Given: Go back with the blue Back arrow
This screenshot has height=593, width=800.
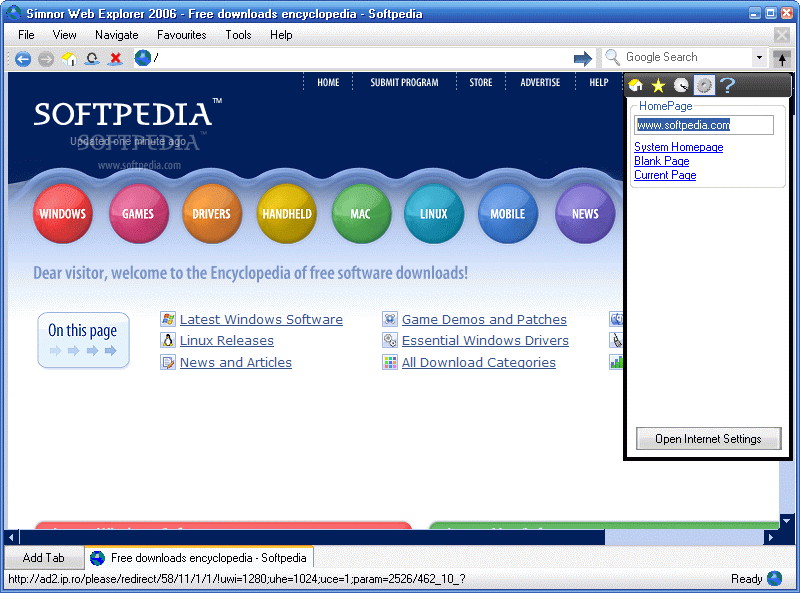Looking at the screenshot, I should click(22, 59).
